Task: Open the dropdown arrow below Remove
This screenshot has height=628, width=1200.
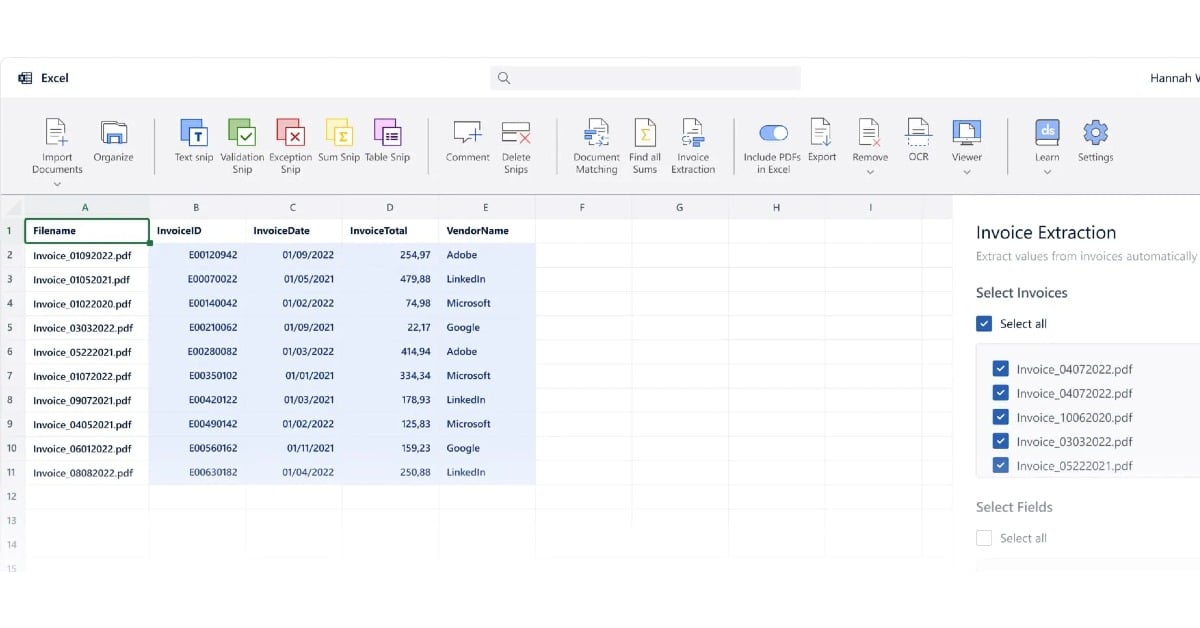Action: coord(870,172)
